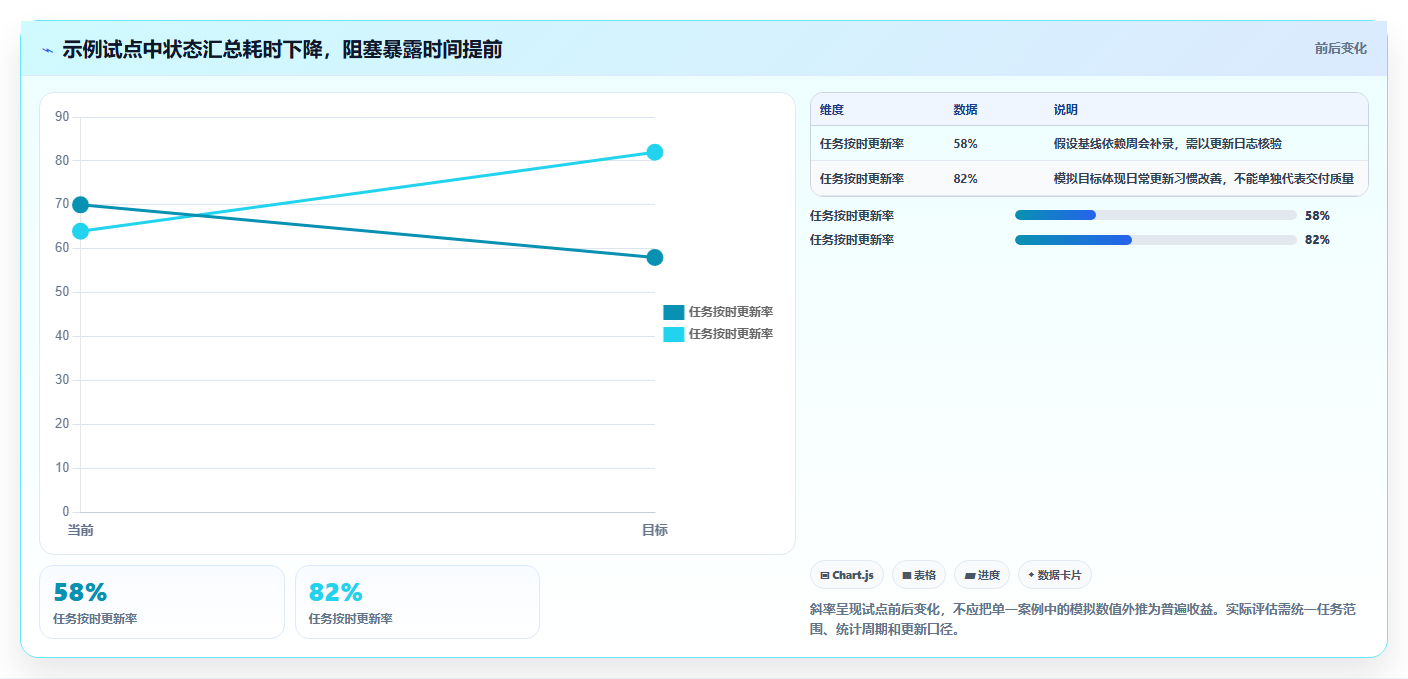Screen dimensions: 1408x679
Task: Select the 数据卡片 chip
Action: coord(1055,575)
